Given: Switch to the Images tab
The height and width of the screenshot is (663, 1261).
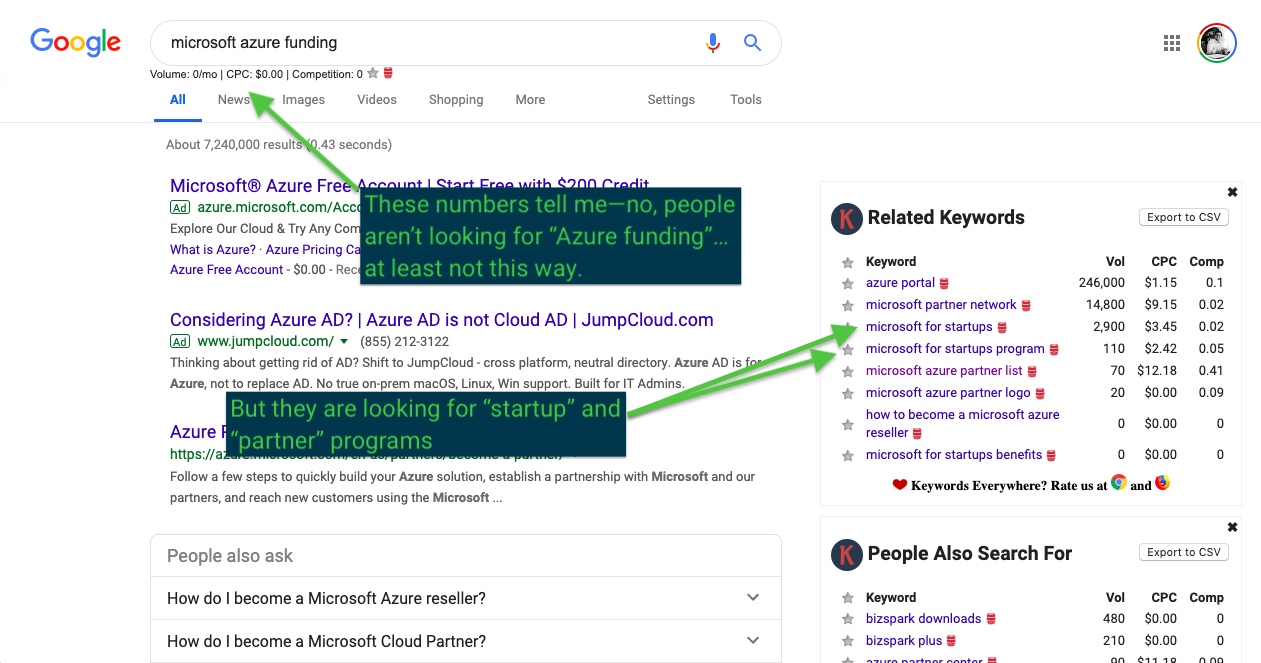Looking at the screenshot, I should pos(304,100).
